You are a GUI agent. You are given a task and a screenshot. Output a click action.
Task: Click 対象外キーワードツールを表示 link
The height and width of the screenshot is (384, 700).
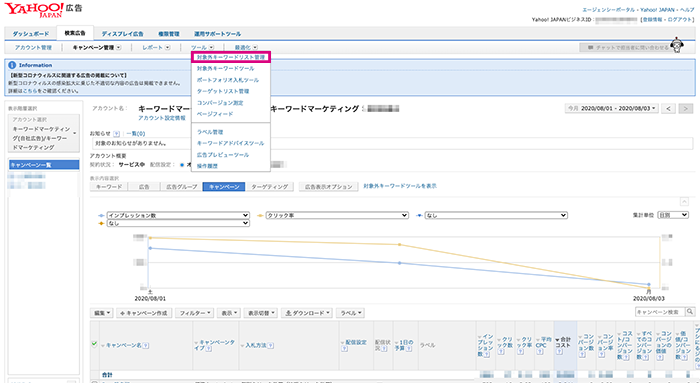coord(400,186)
